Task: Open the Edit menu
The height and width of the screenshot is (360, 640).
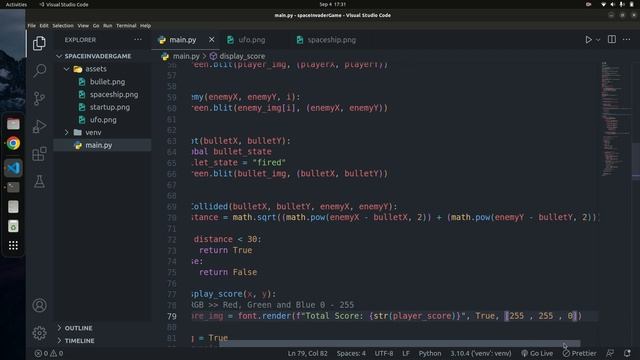Action: click(44, 25)
